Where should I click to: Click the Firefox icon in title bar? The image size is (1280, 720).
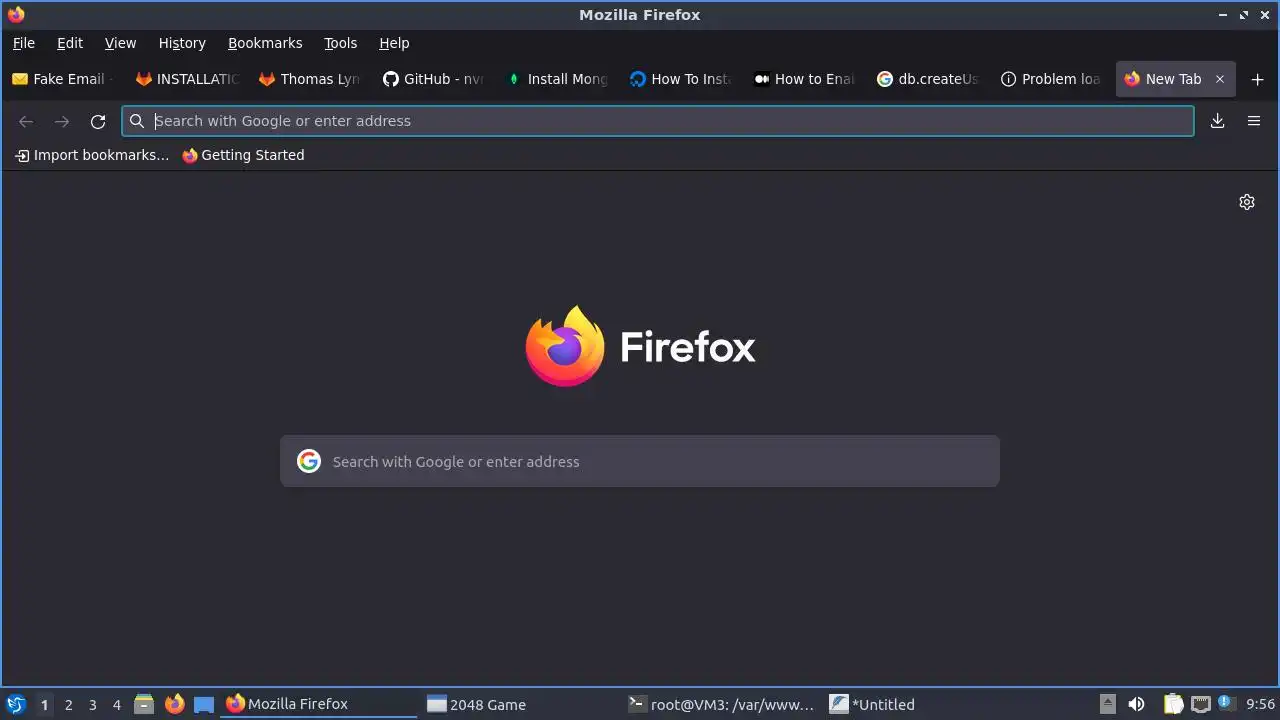[16, 14]
